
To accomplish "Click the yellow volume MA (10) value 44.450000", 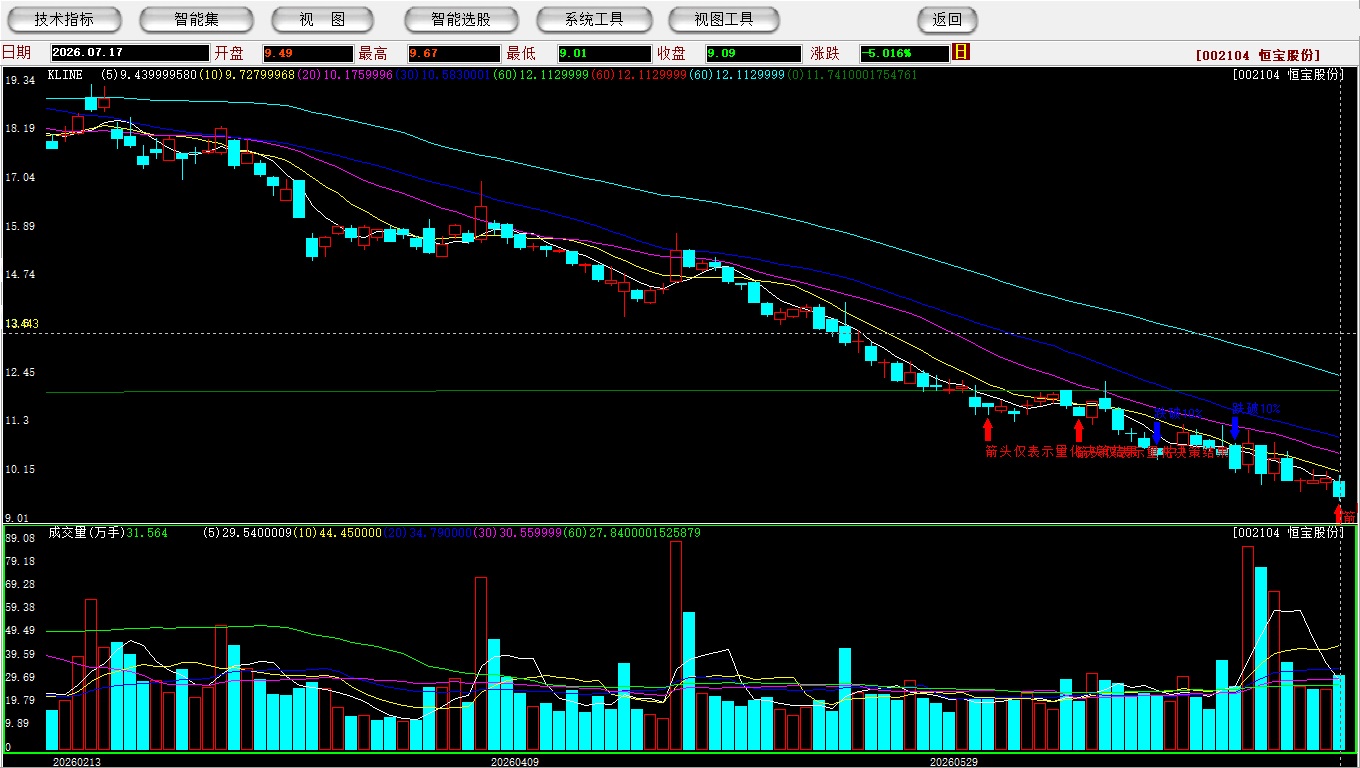I will coord(336,533).
